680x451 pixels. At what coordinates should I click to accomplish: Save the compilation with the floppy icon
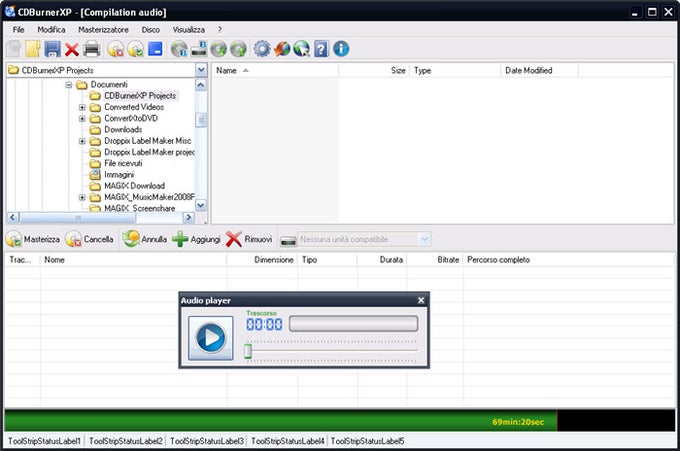click(x=52, y=49)
